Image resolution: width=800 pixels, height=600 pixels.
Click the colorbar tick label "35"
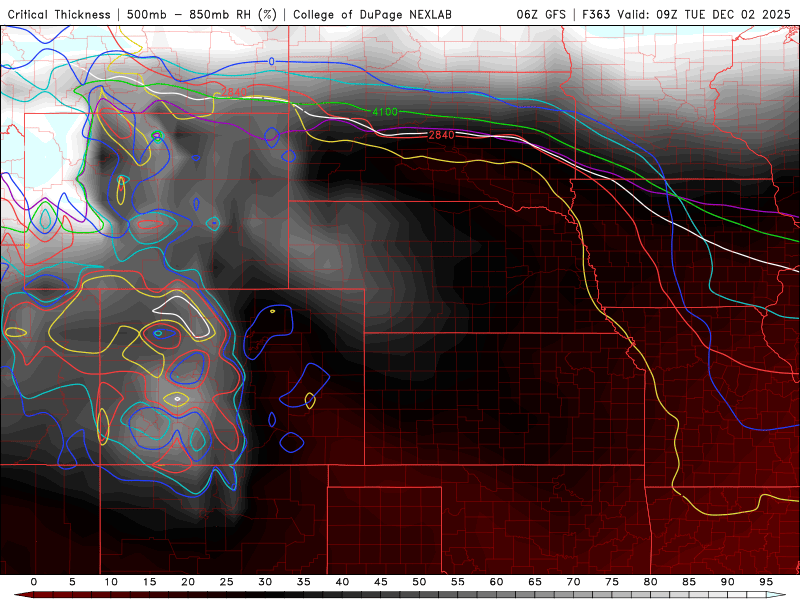click(x=304, y=582)
